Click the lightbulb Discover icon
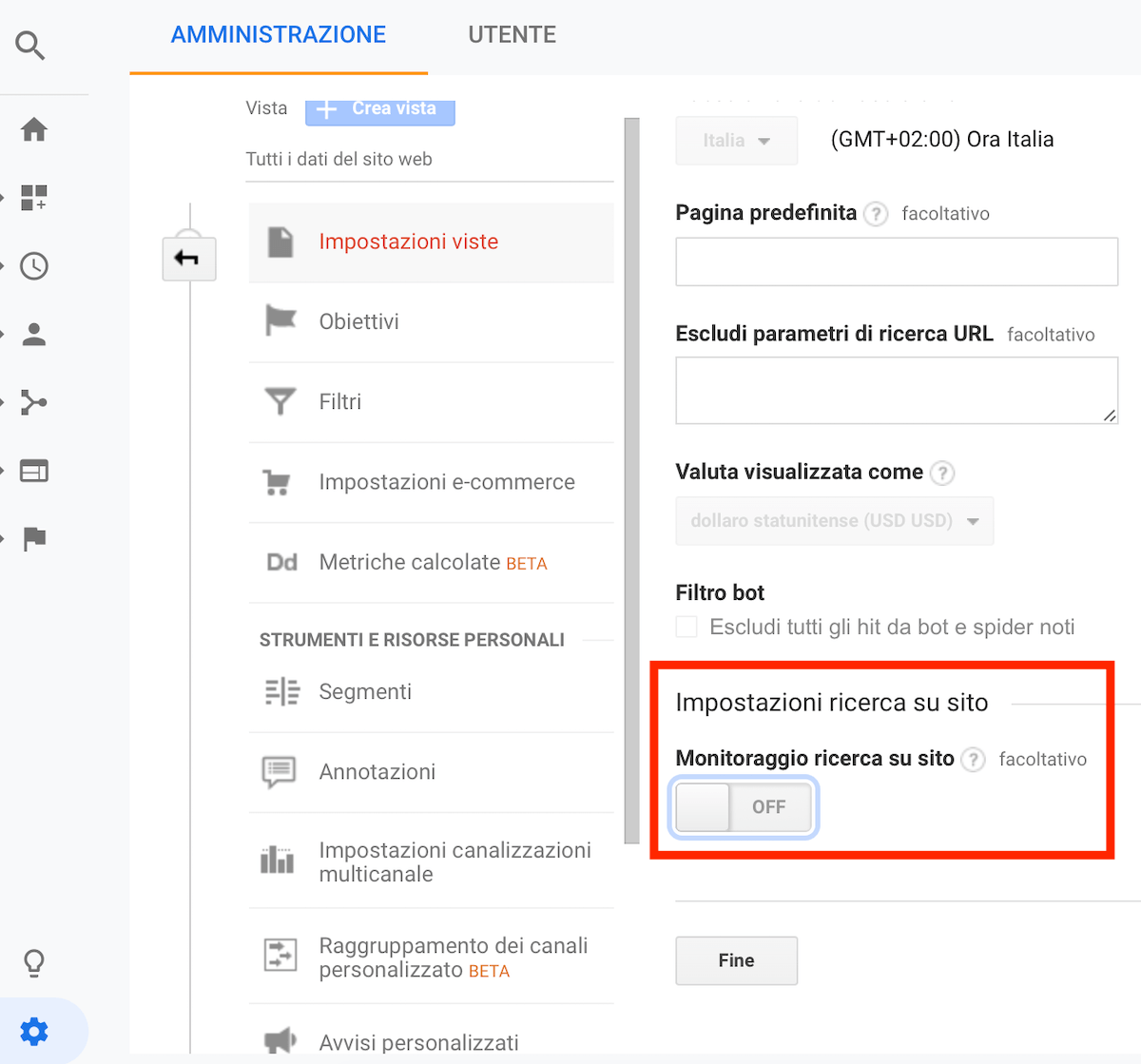This screenshot has height=1064, width=1141. click(34, 963)
